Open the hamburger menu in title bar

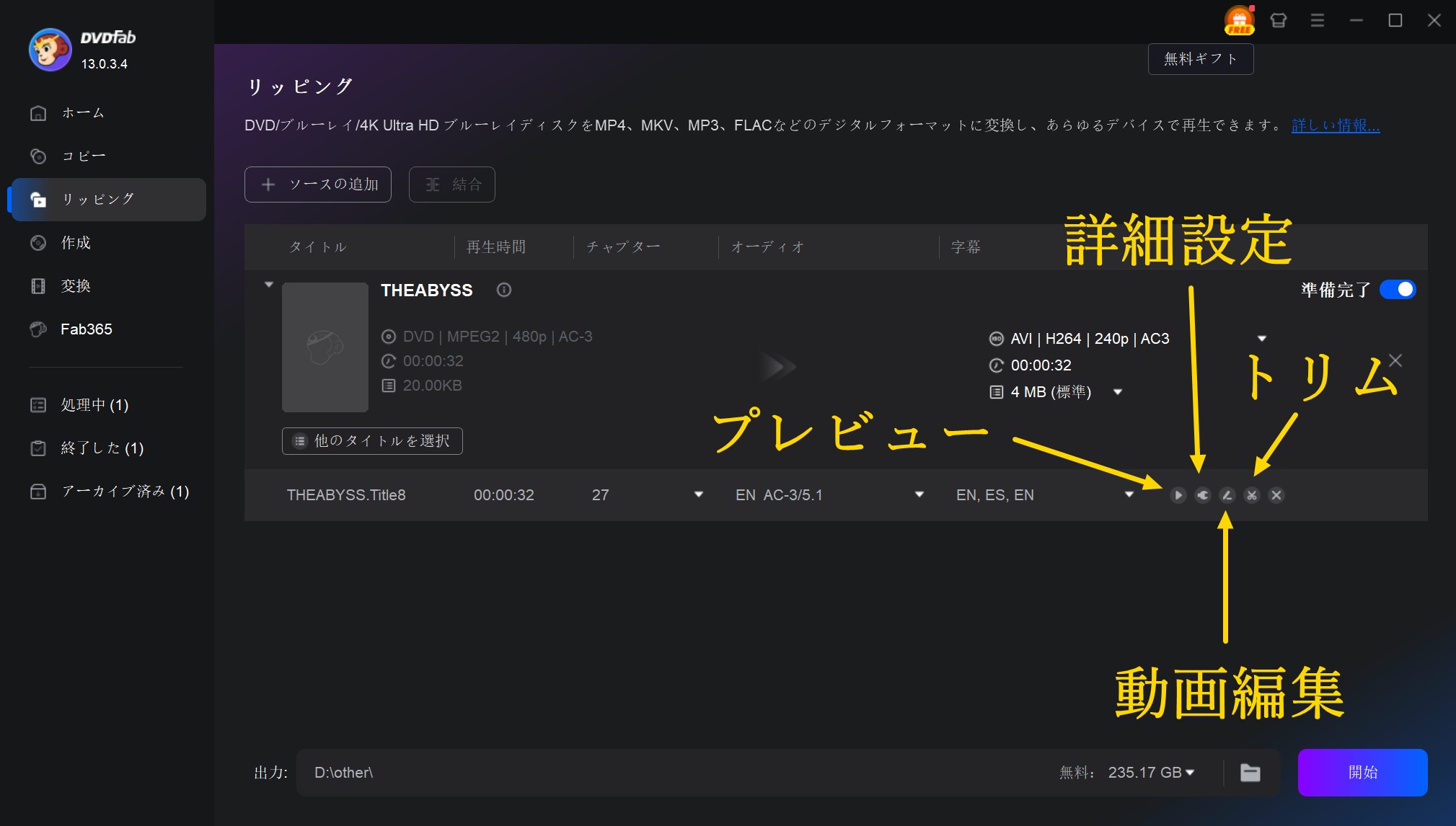1318,20
